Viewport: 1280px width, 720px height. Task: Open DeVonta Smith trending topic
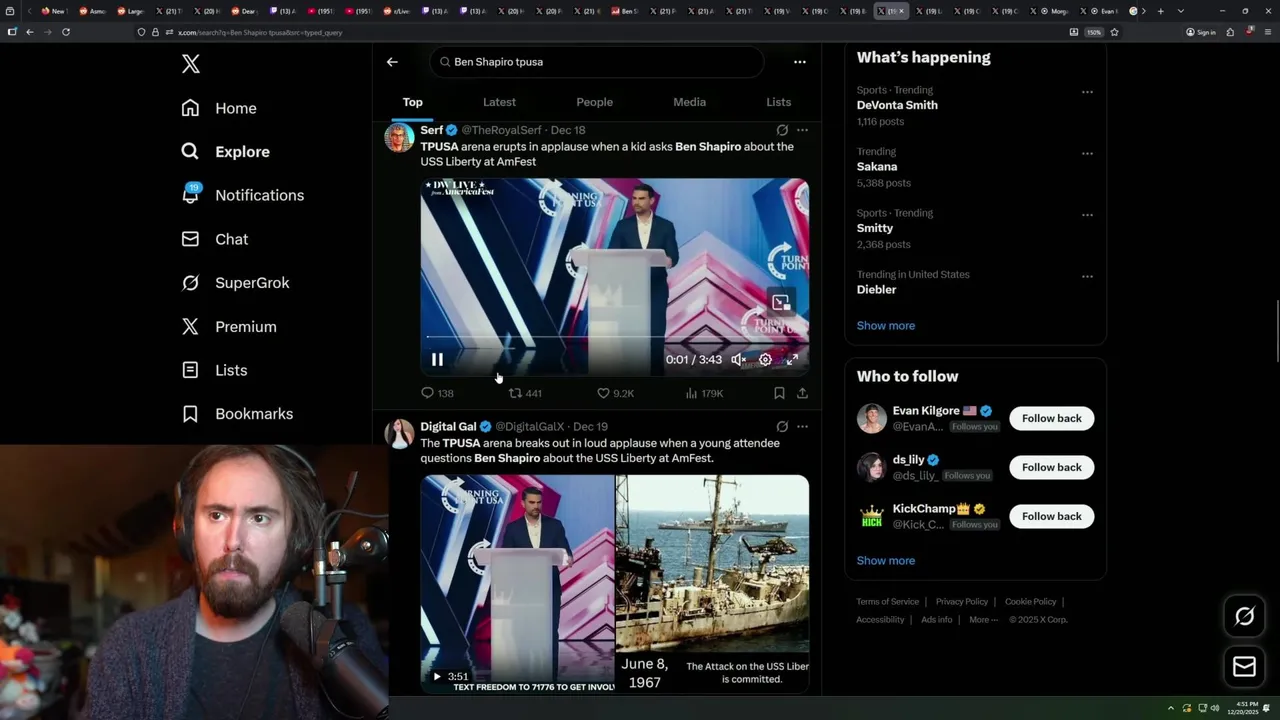click(897, 105)
